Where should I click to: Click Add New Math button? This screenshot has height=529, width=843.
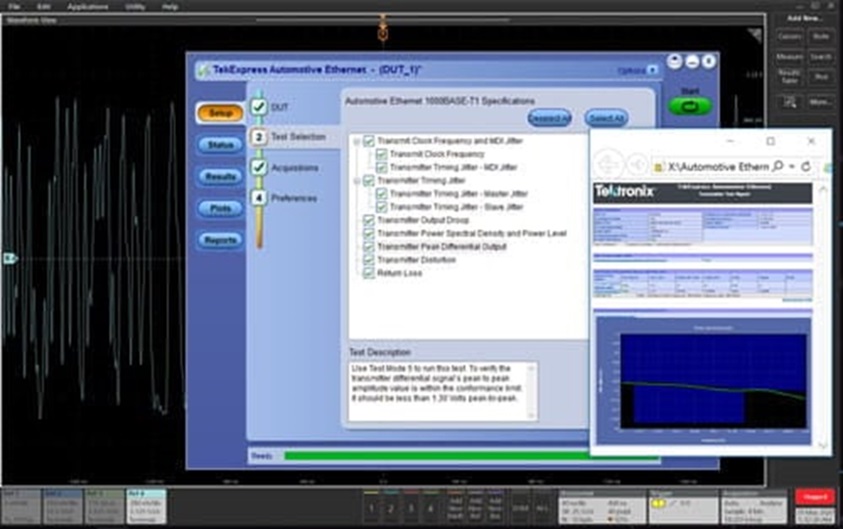click(x=455, y=507)
